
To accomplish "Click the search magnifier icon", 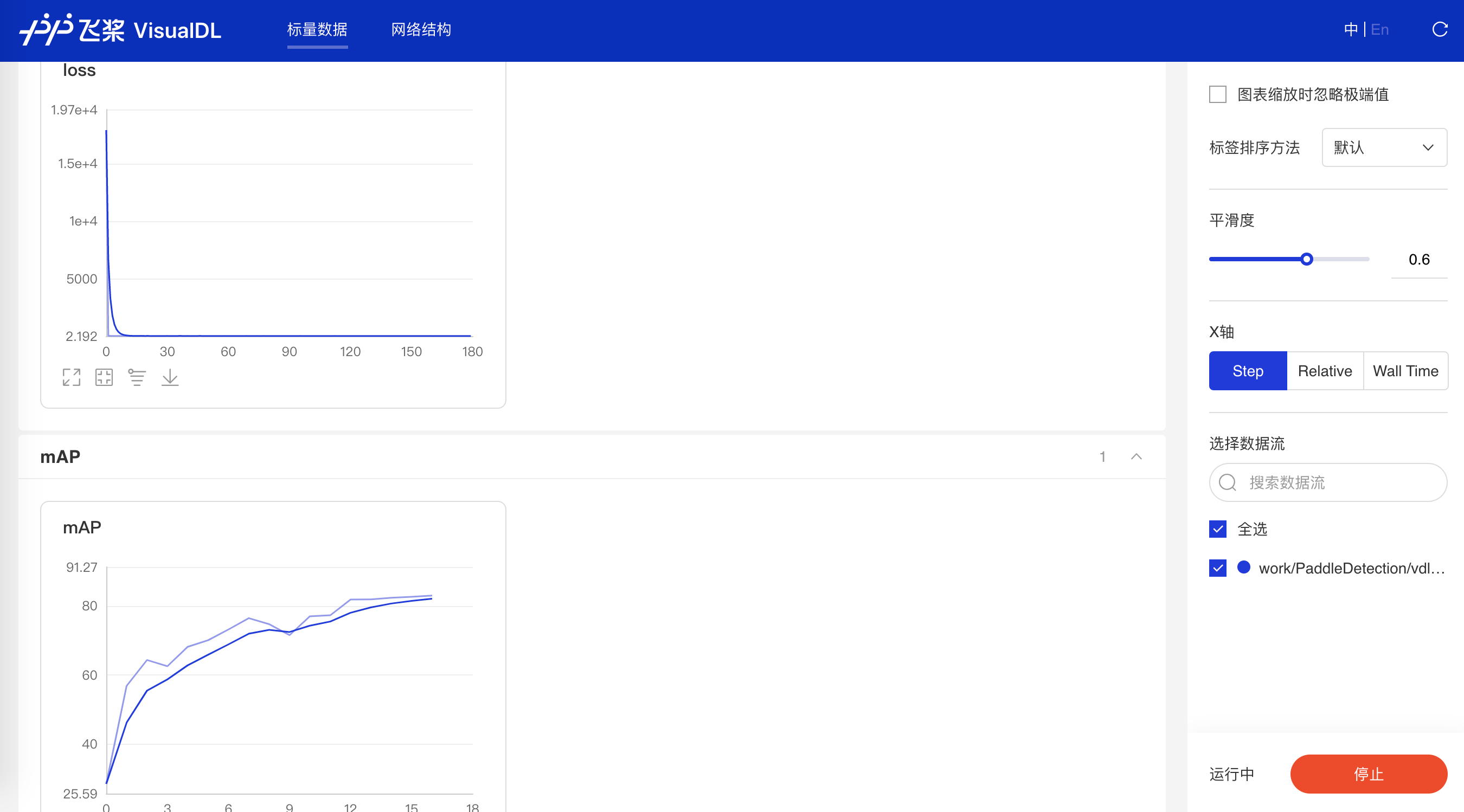I will pyautogui.click(x=1228, y=482).
